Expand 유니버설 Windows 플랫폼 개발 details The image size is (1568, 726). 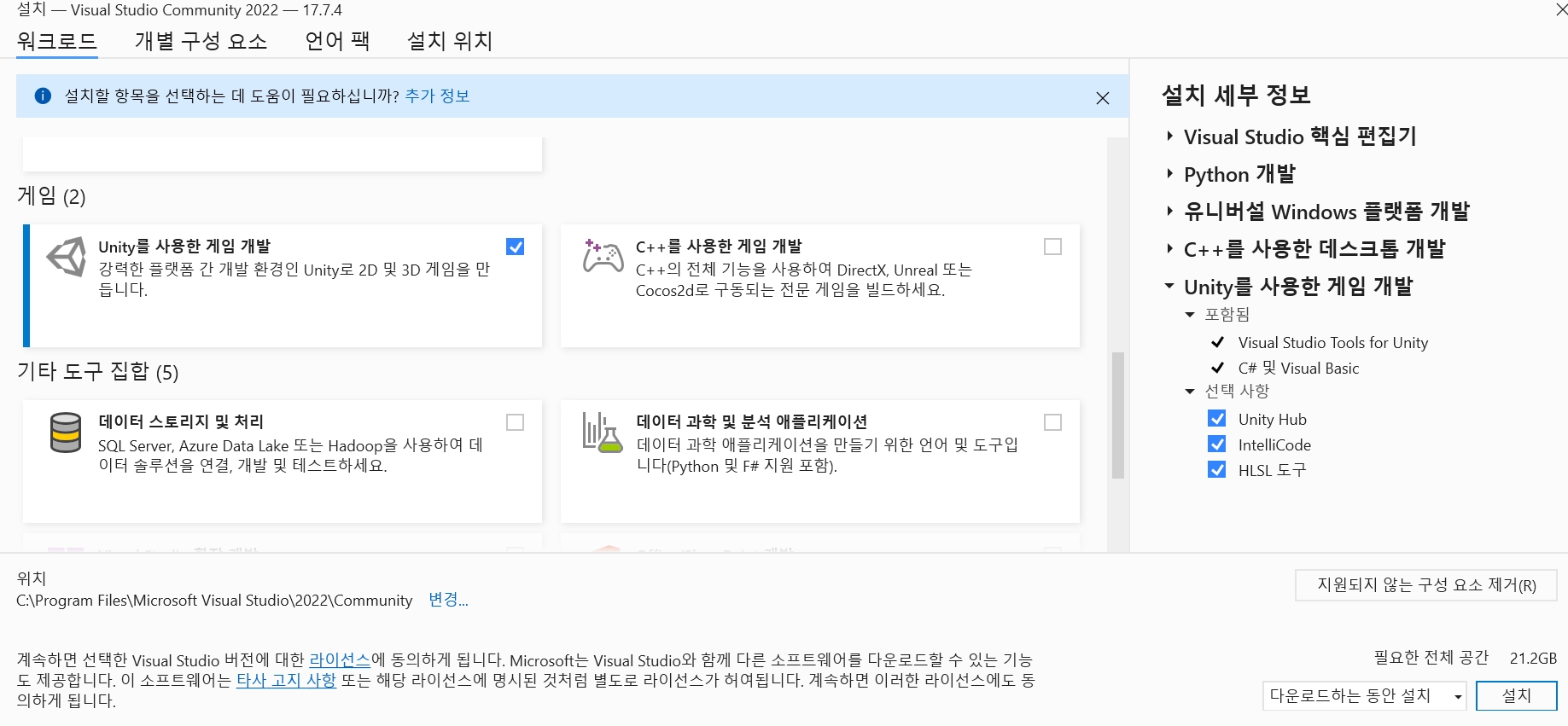[1170, 212]
